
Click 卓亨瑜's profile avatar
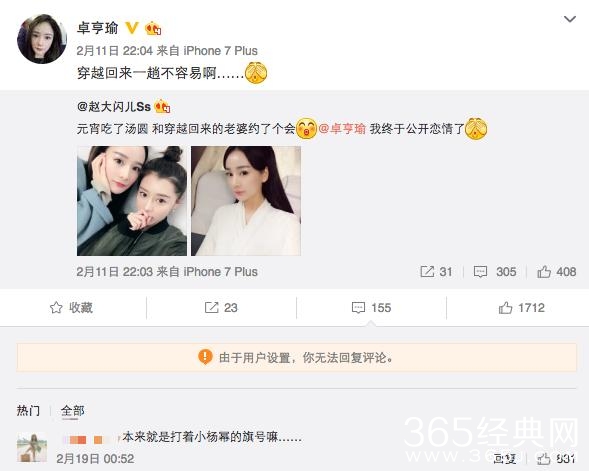pos(42,39)
